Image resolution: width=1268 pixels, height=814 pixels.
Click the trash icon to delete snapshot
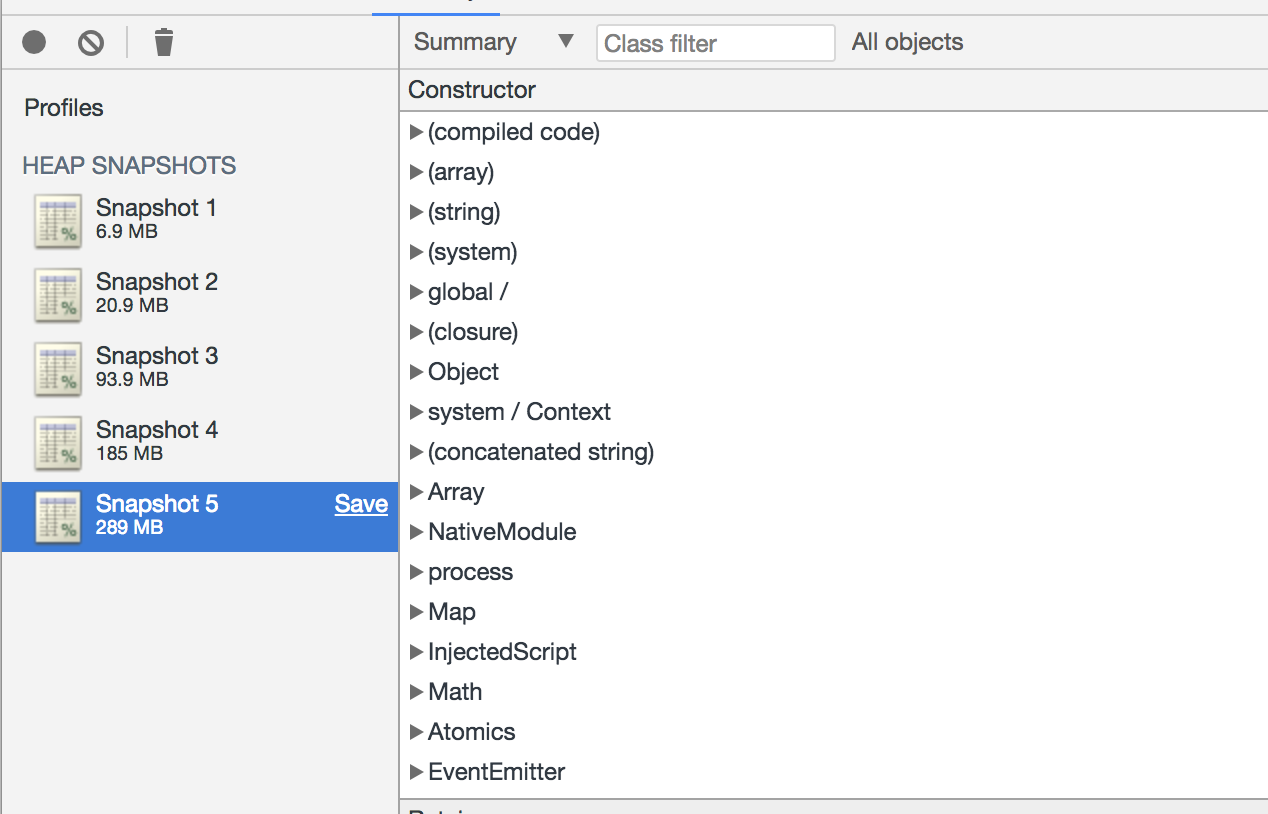pos(163,42)
